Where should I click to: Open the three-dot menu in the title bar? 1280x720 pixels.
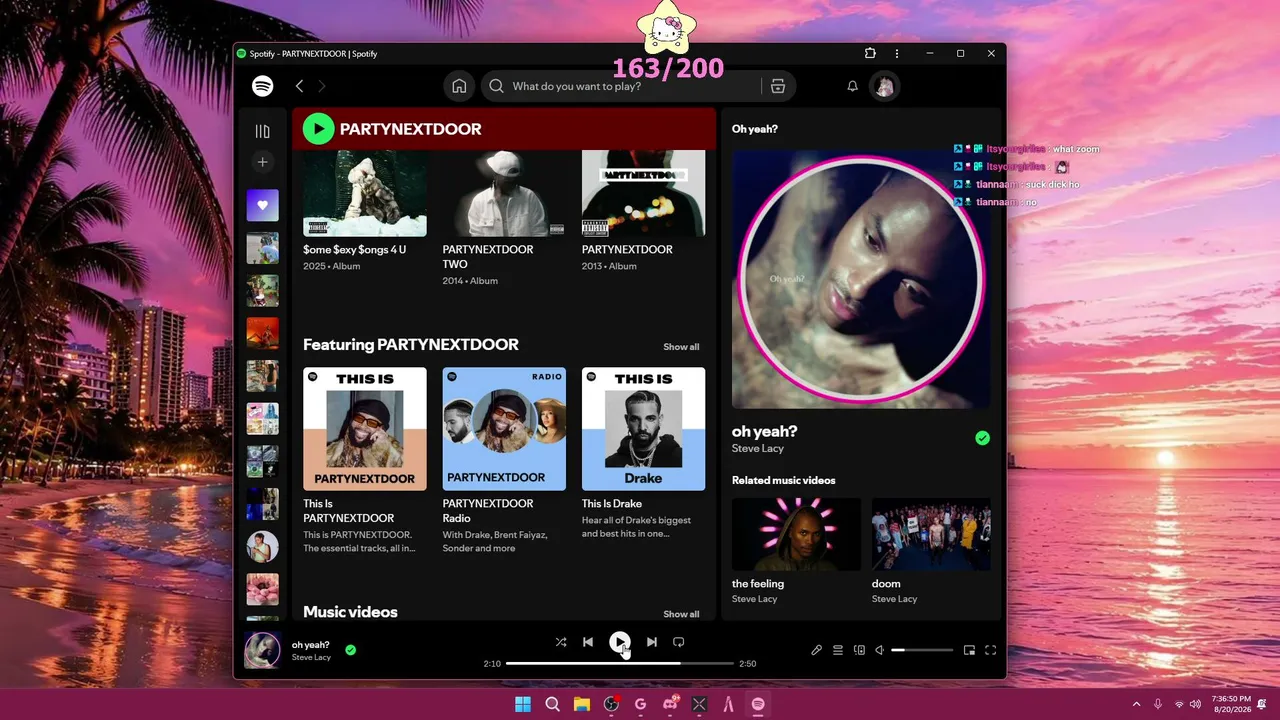point(897,53)
